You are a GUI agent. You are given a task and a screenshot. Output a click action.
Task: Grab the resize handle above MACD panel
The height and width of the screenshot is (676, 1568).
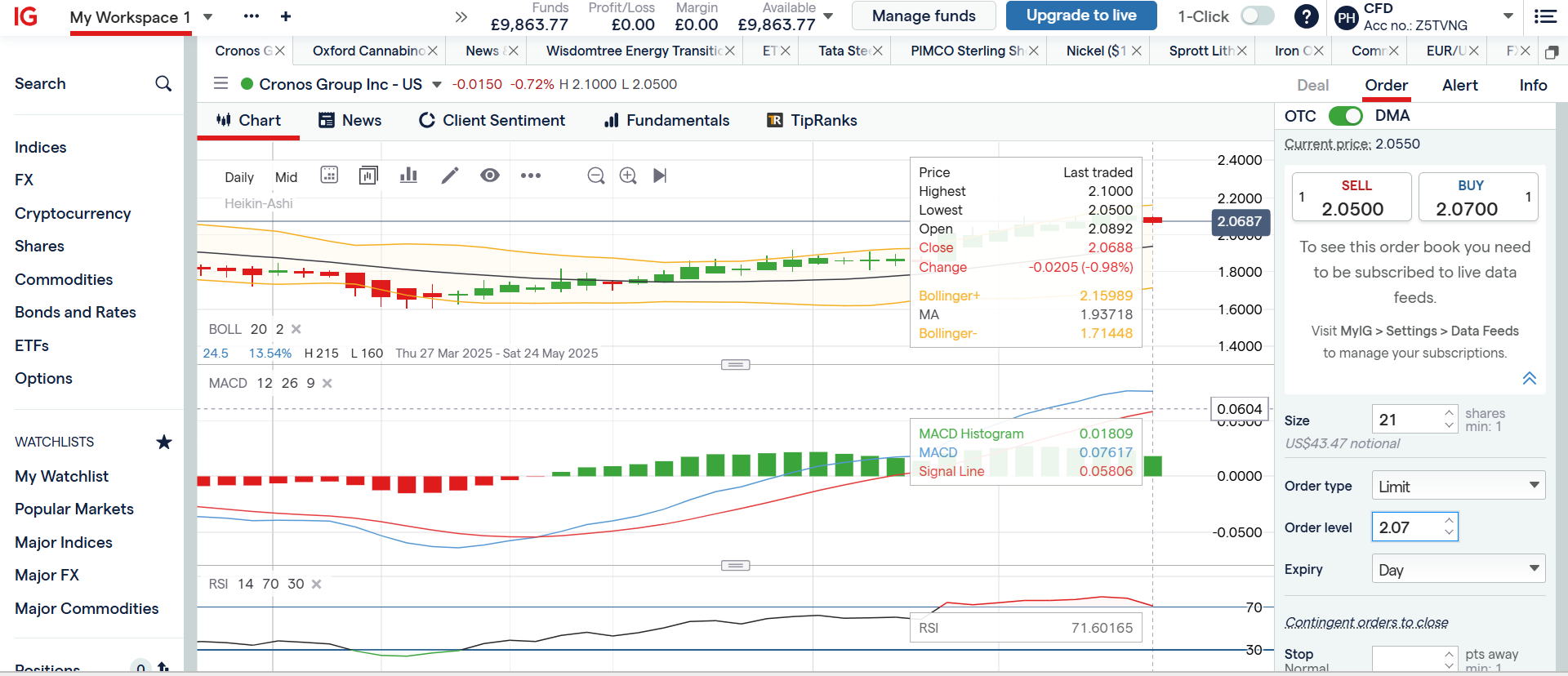pyautogui.click(x=735, y=364)
